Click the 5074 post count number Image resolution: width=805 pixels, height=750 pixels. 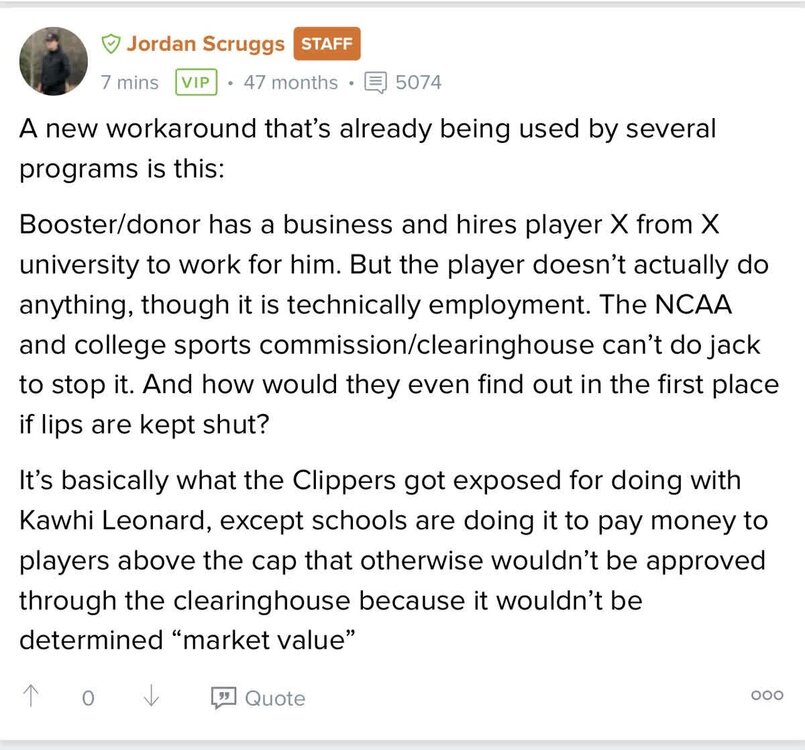click(x=418, y=82)
